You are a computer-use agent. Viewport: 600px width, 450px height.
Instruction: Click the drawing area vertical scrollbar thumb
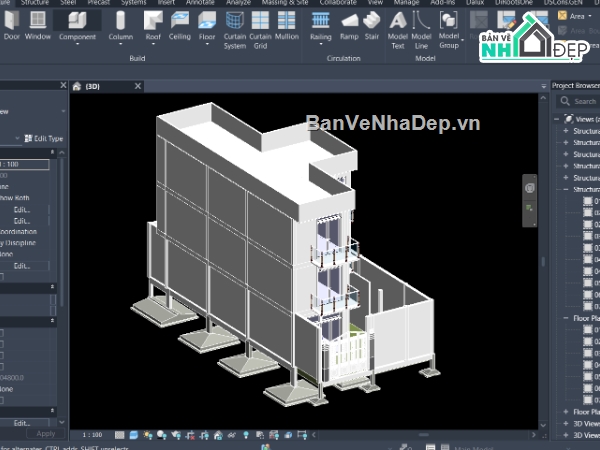(543, 262)
